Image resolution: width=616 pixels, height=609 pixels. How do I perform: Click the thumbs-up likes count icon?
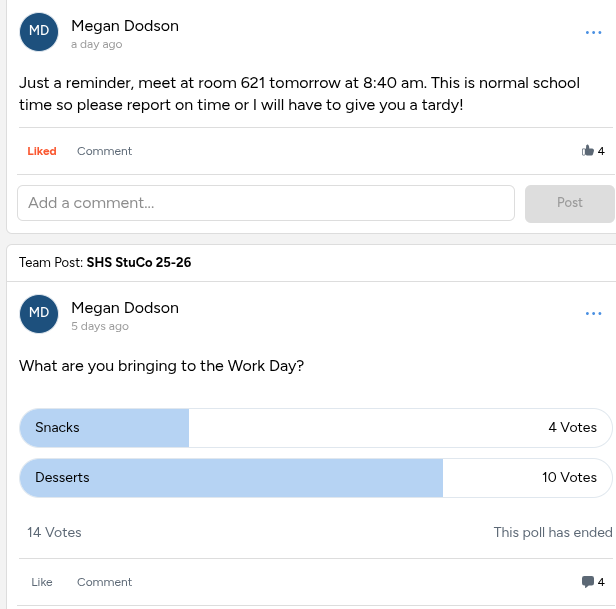click(x=588, y=151)
